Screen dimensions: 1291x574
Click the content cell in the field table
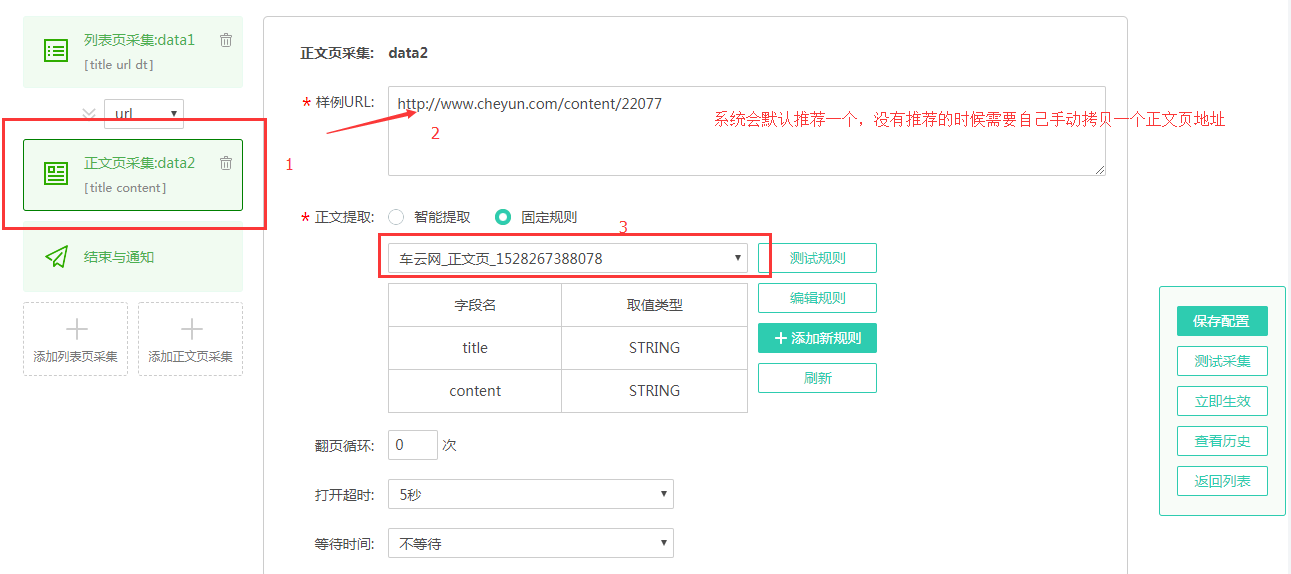(475, 391)
